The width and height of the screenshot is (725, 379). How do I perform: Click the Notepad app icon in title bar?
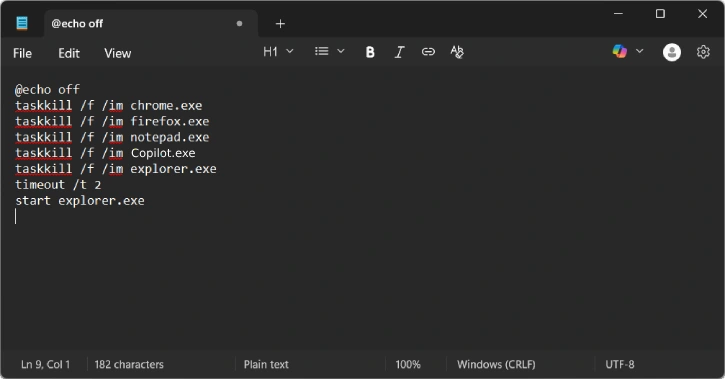tap(22, 23)
